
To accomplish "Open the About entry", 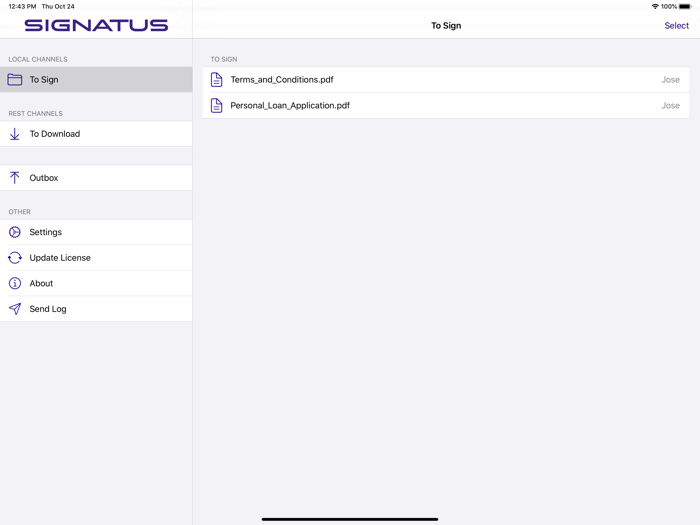I will tap(96, 283).
